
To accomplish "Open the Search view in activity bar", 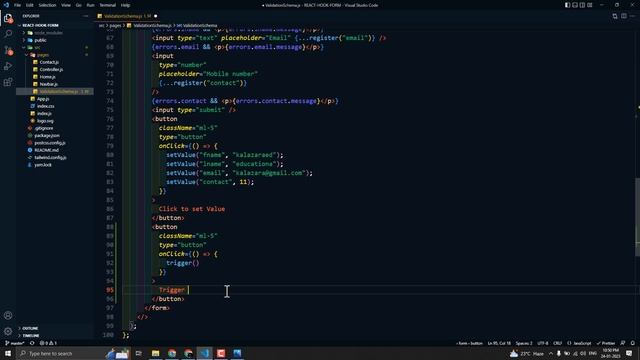I will point(8,34).
